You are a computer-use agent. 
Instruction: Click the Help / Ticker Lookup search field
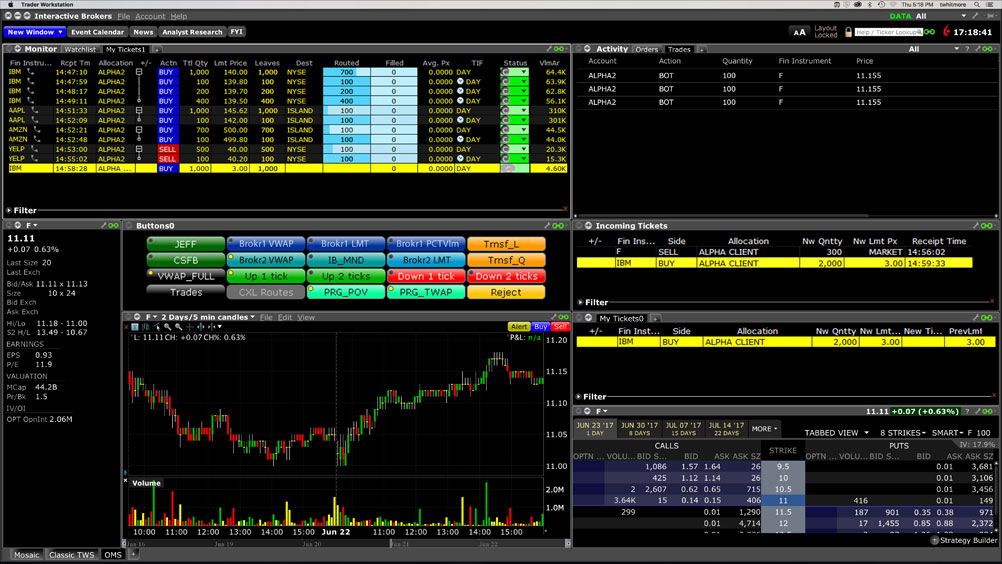(895, 32)
